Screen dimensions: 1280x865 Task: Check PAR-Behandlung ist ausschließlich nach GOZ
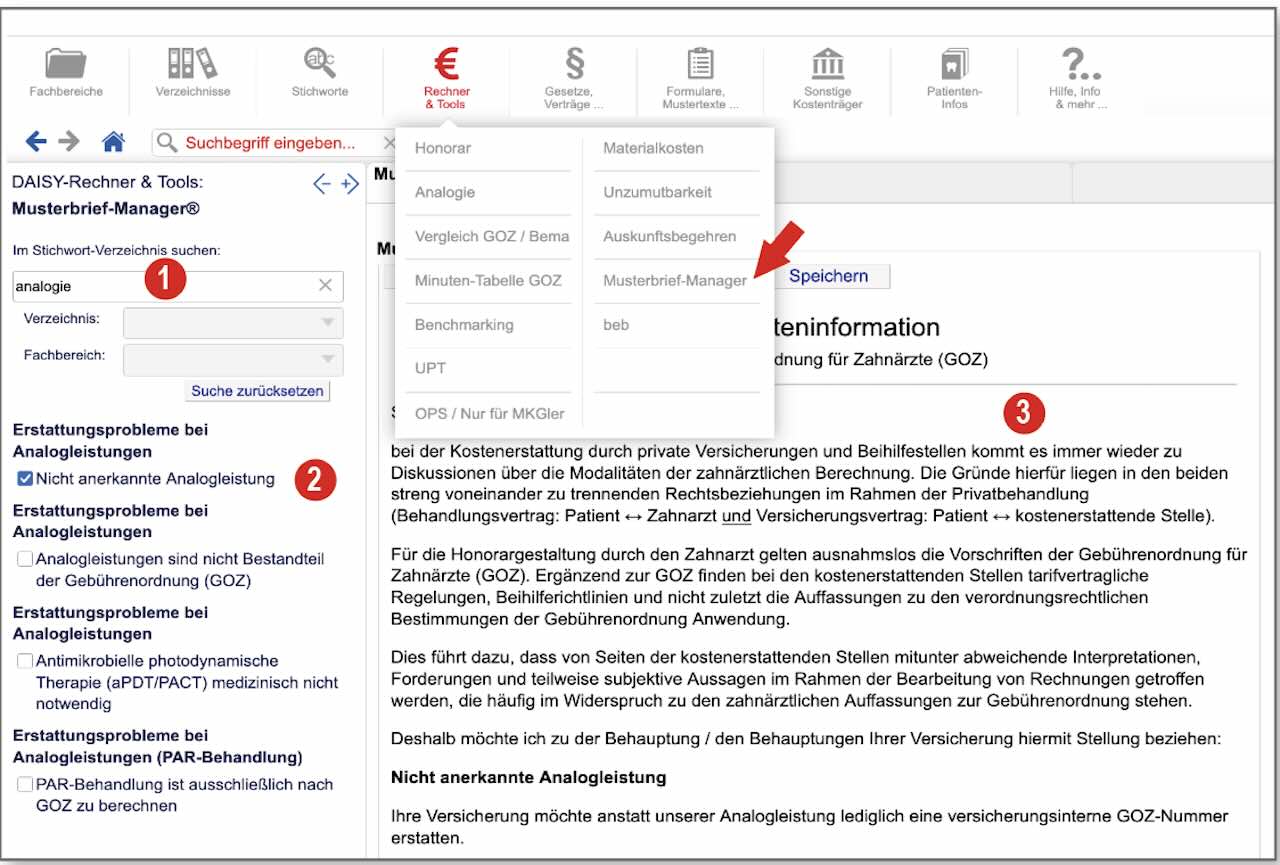coord(25,786)
